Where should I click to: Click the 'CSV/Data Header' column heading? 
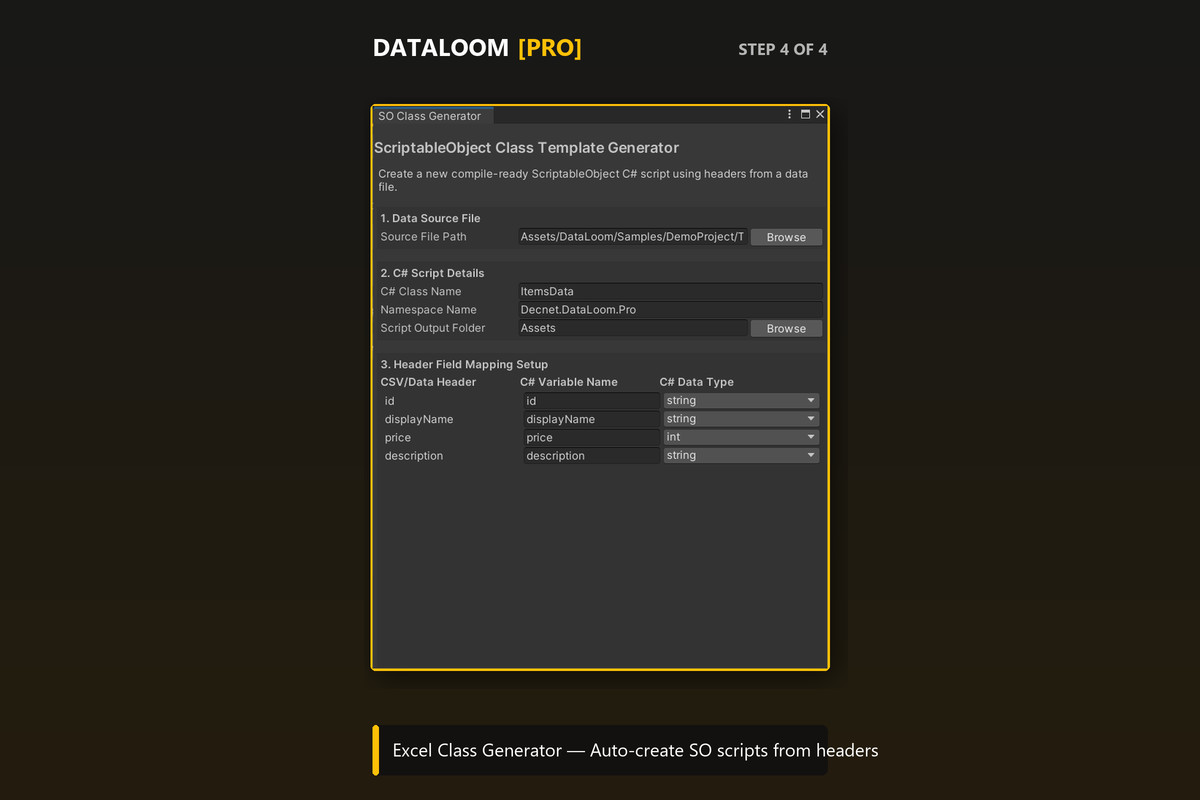point(428,382)
